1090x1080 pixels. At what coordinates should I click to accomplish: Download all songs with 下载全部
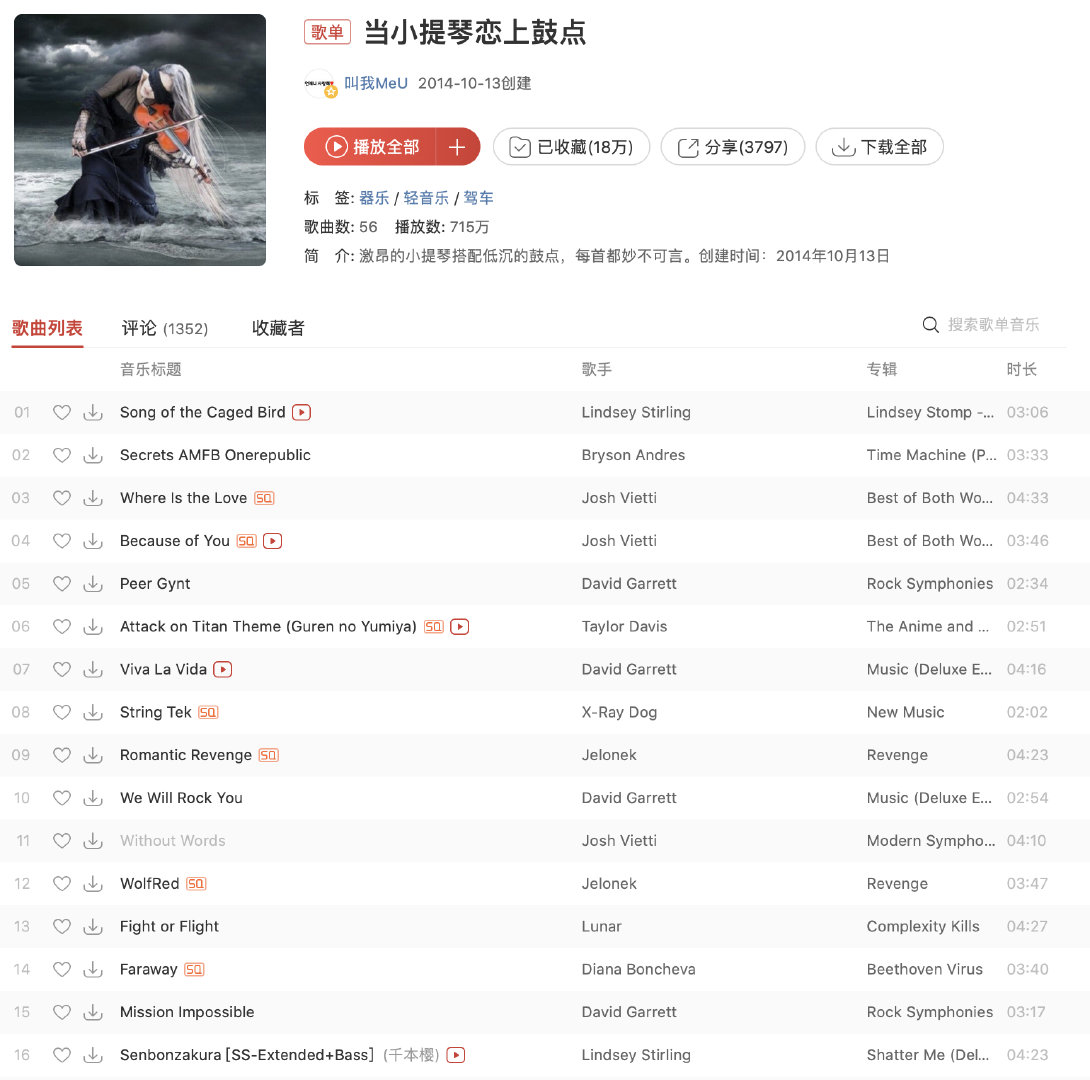click(879, 147)
